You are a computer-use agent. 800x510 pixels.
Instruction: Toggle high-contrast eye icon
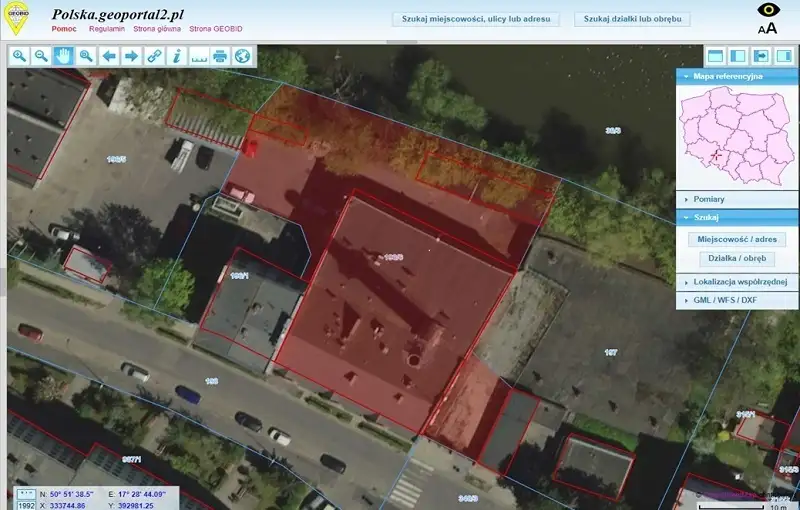[767, 9]
